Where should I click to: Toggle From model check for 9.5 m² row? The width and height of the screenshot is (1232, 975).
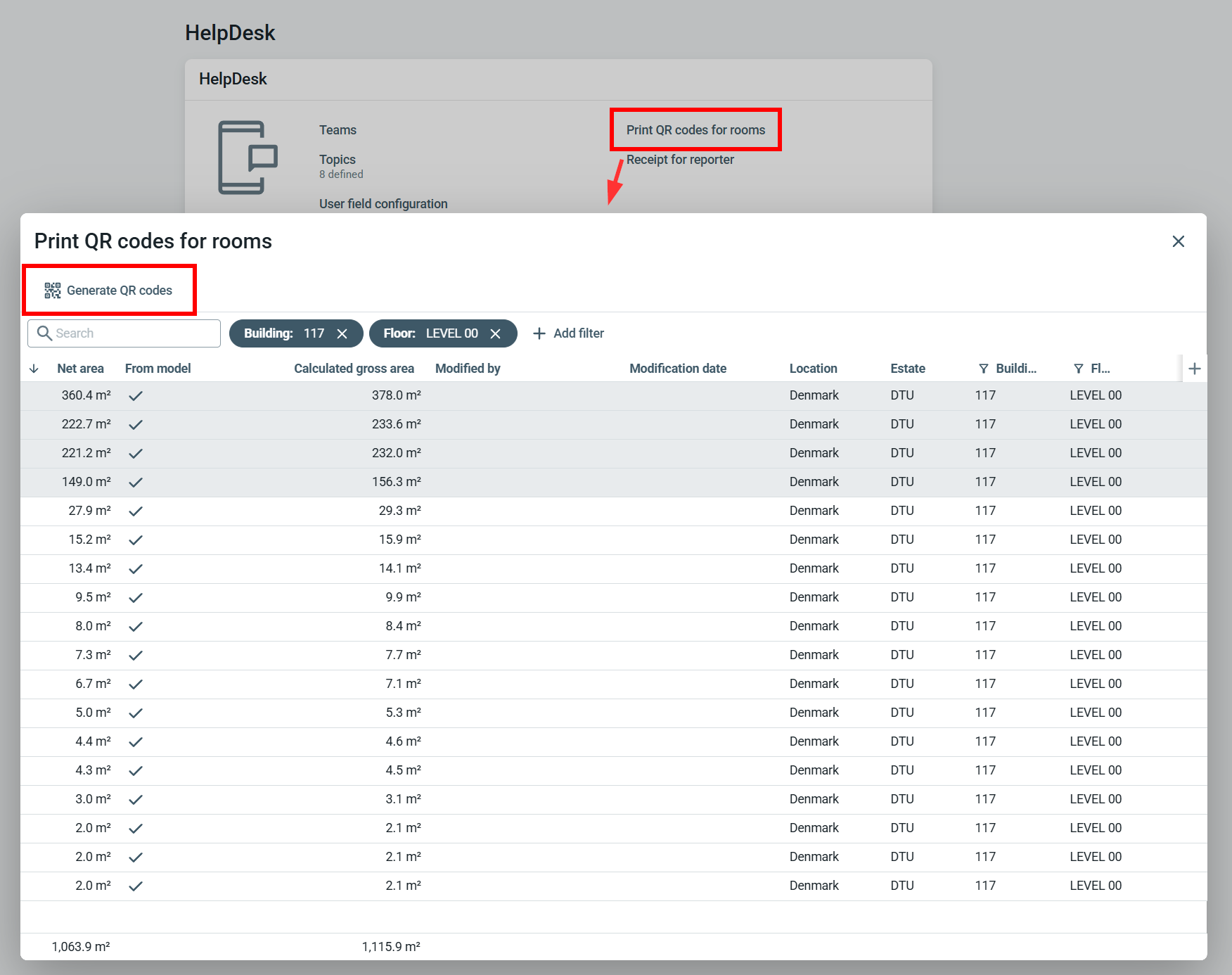(x=136, y=597)
